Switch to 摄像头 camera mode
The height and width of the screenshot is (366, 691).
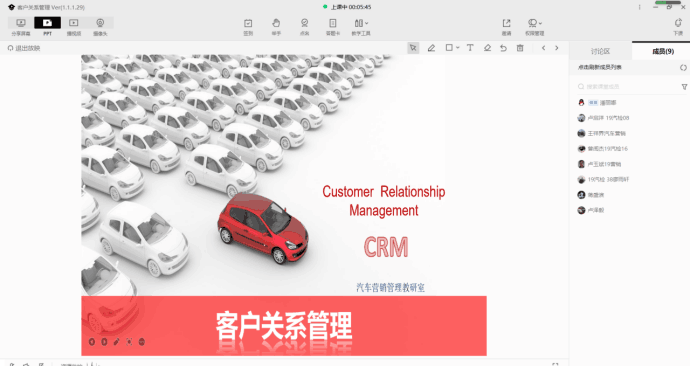point(100,27)
